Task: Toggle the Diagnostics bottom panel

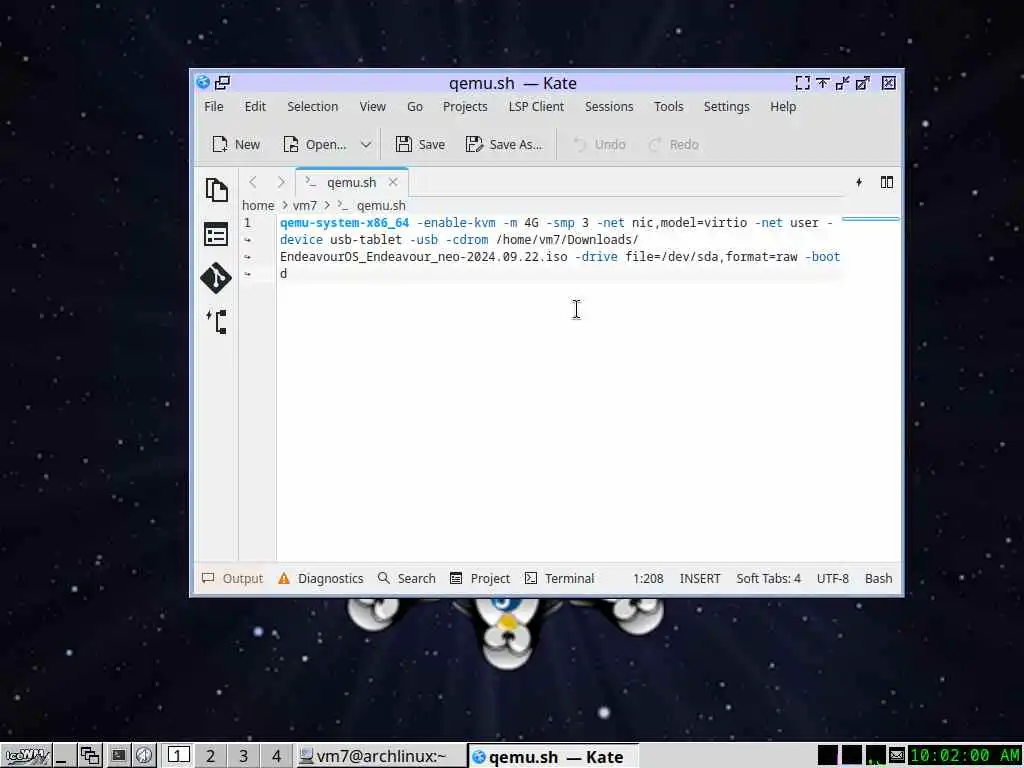Action: [x=321, y=579]
